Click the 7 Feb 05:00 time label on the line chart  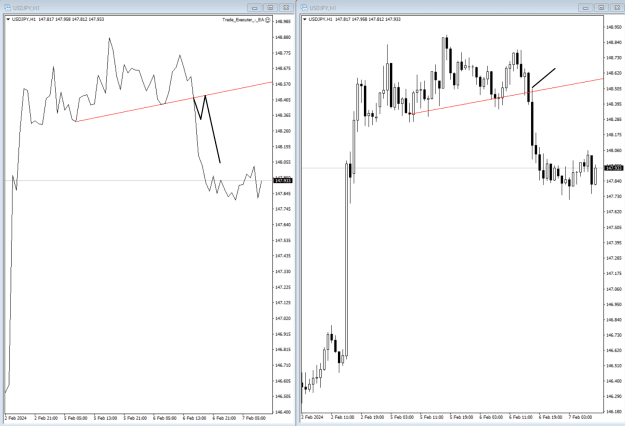pyautogui.click(x=254, y=418)
